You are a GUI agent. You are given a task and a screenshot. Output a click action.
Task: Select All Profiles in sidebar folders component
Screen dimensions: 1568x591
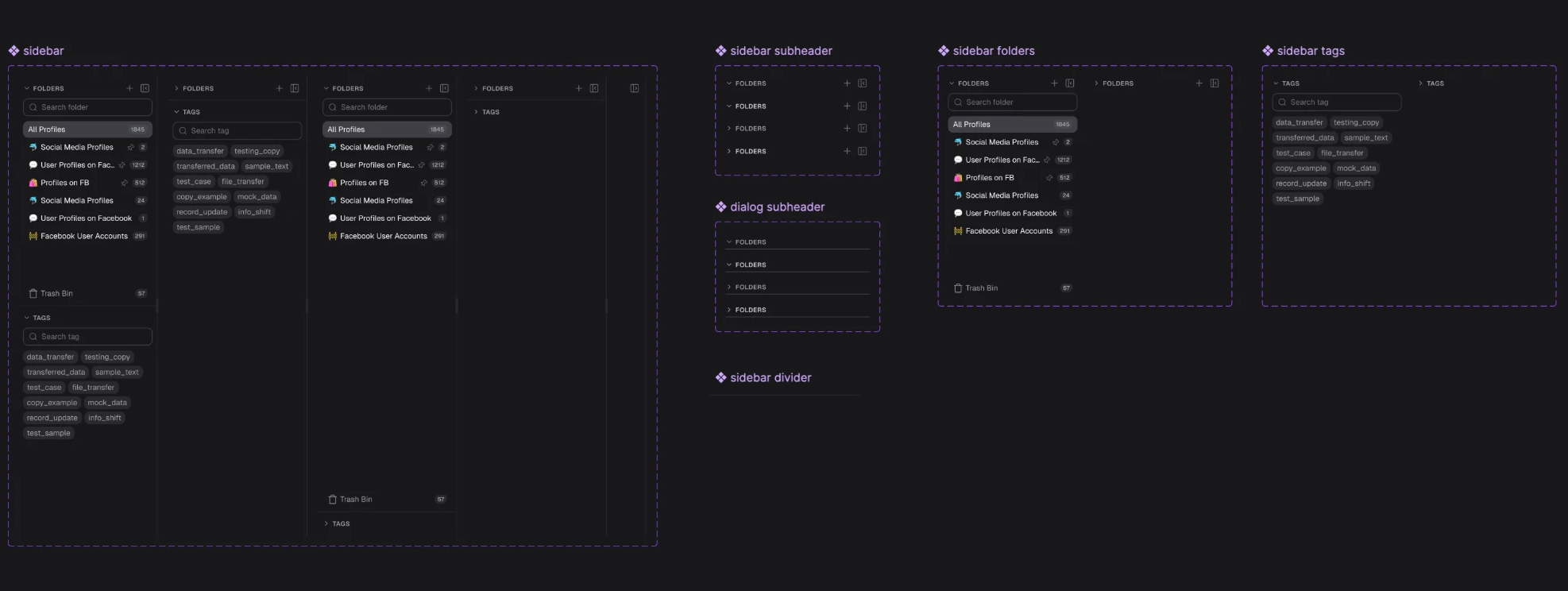pyautogui.click(x=1012, y=125)
